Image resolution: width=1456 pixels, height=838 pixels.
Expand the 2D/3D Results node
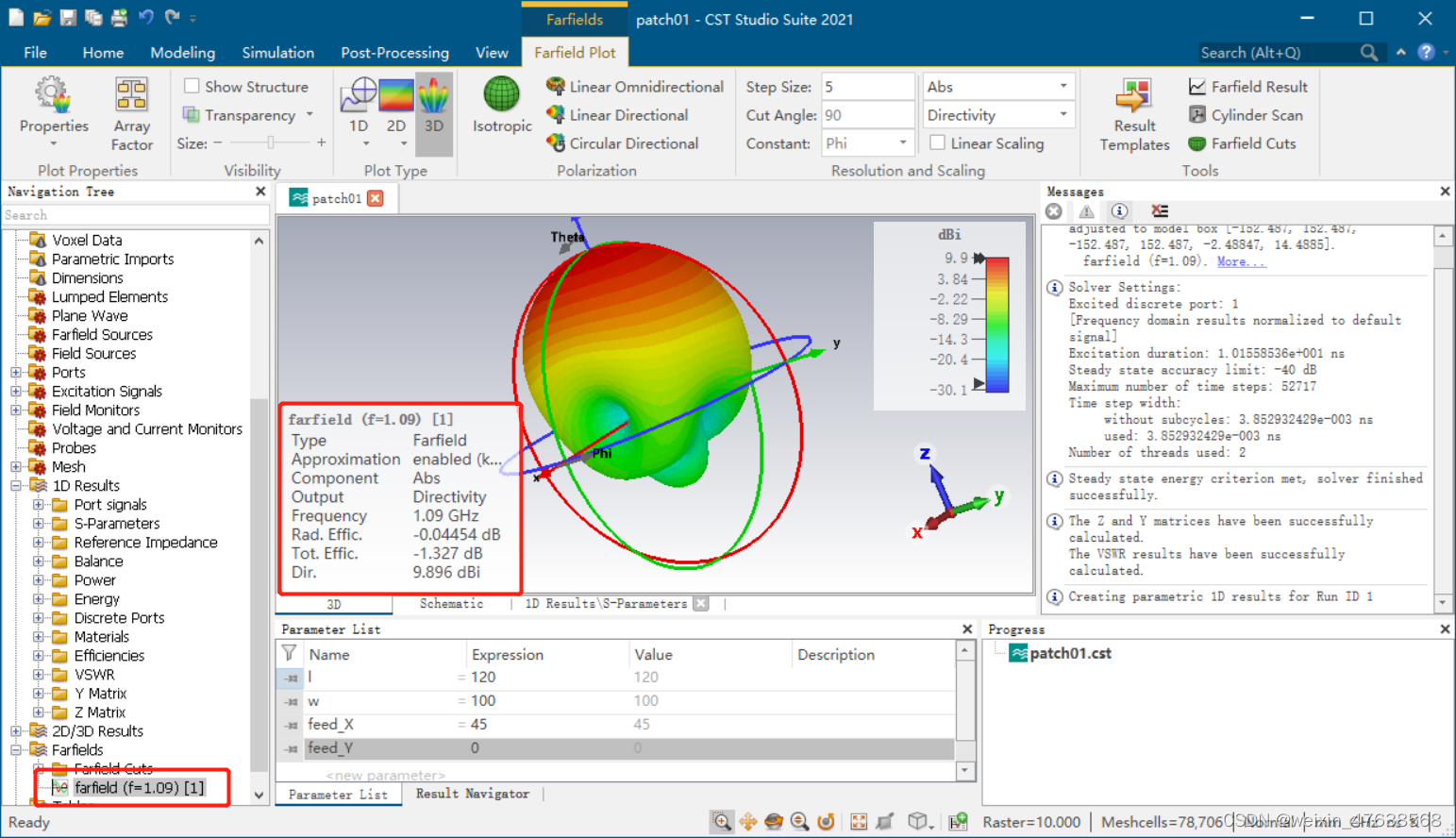click(16, 731)
